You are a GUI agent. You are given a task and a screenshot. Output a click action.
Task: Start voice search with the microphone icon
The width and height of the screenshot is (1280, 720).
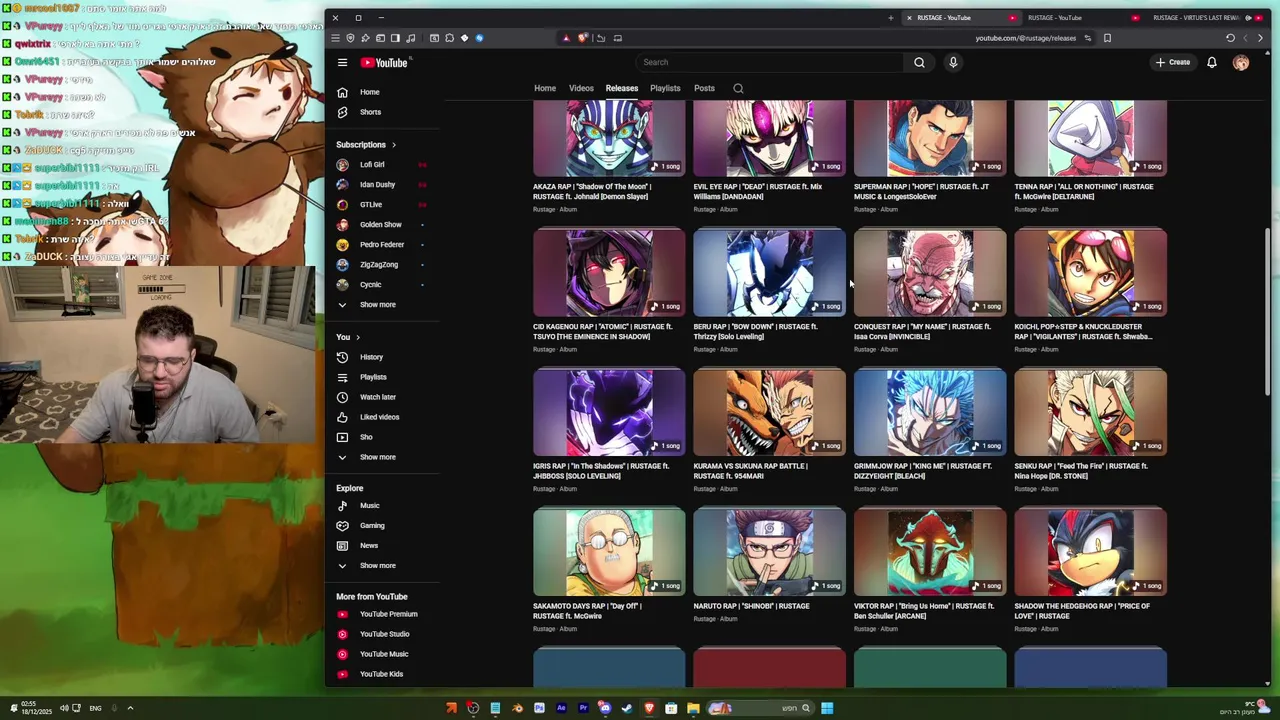tap(953, 62)
